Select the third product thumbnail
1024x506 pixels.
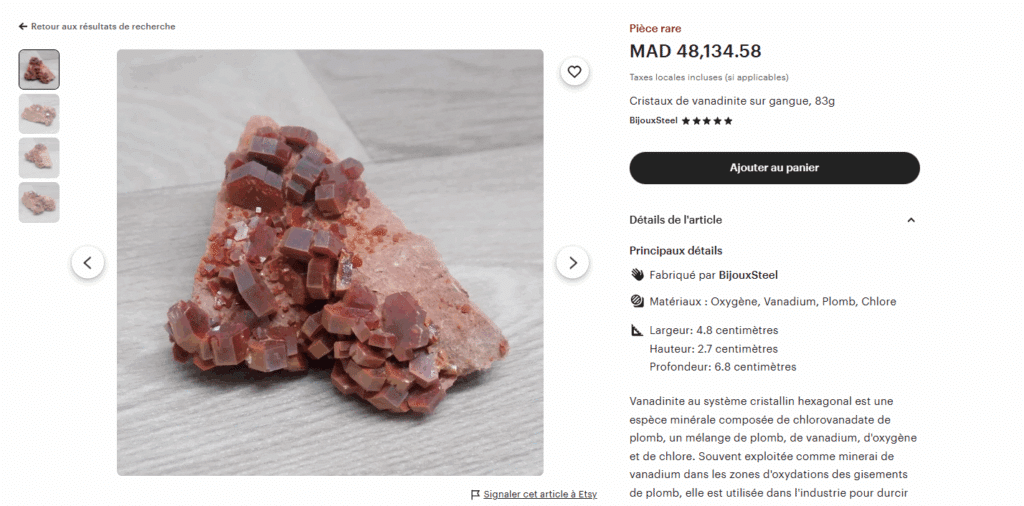(39, 158)
